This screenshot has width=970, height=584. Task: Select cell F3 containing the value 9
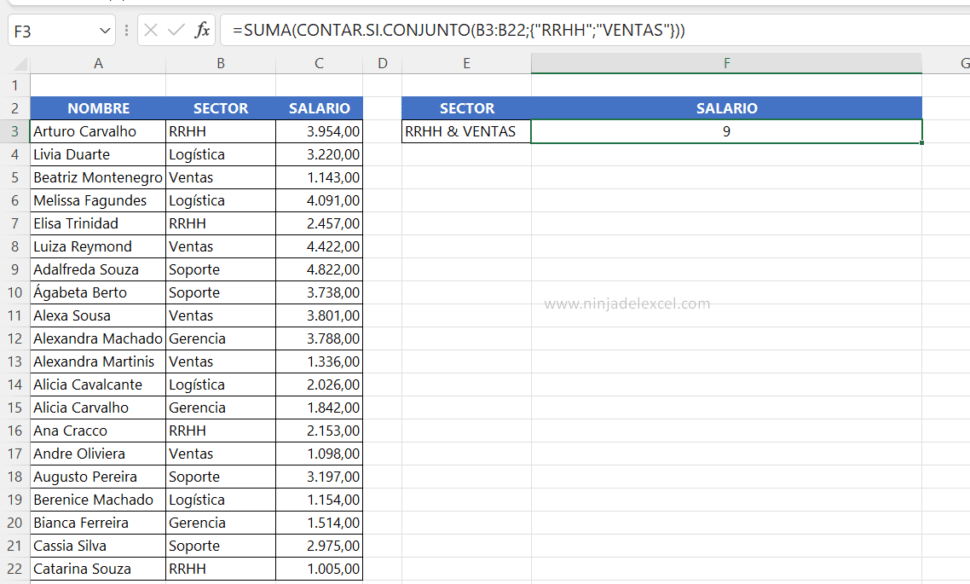coord(726,131)
